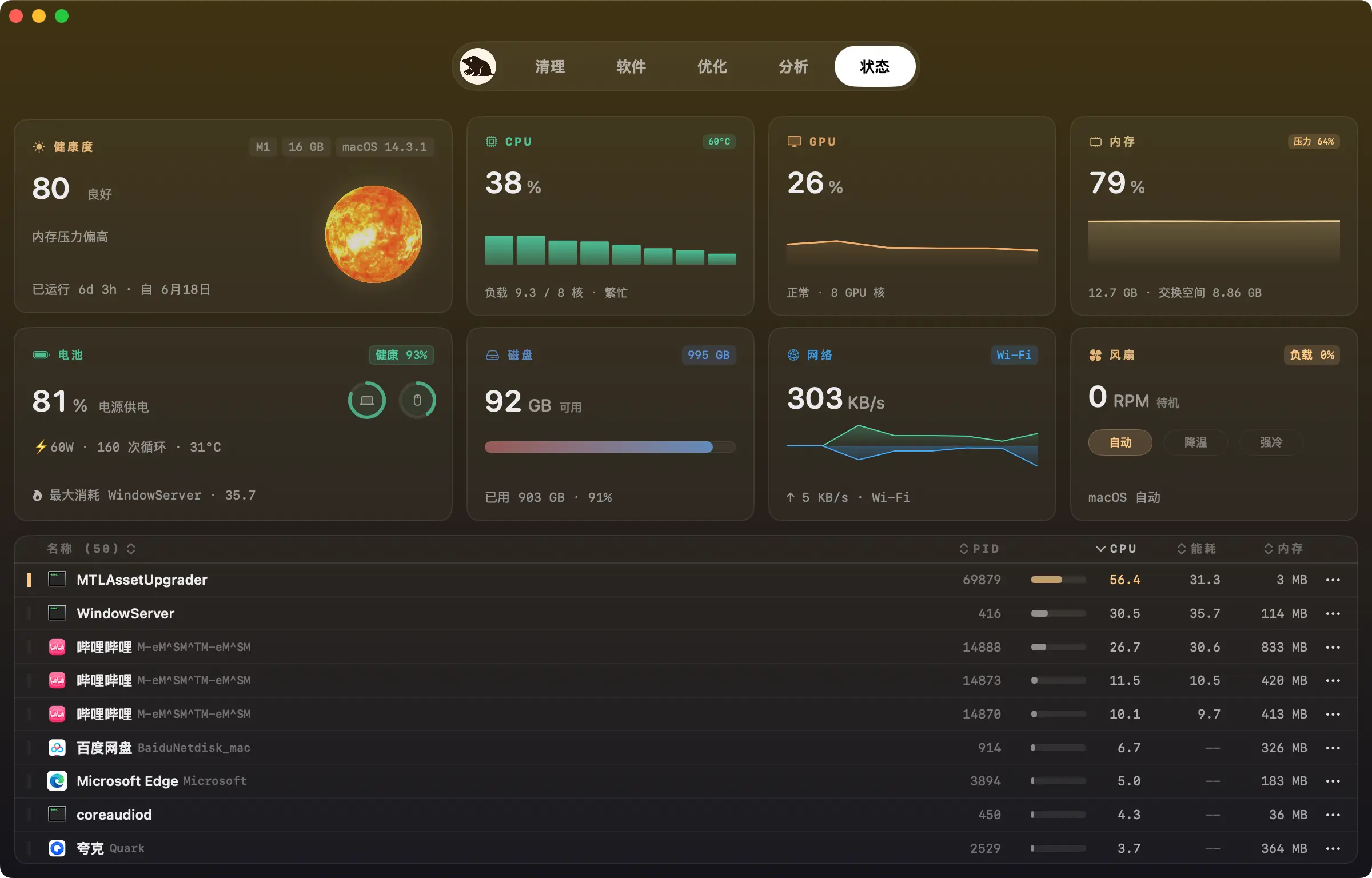Sort processes by the 内存 column
The height and width of the screenshot is (878, 1372).
point(1283,549)
